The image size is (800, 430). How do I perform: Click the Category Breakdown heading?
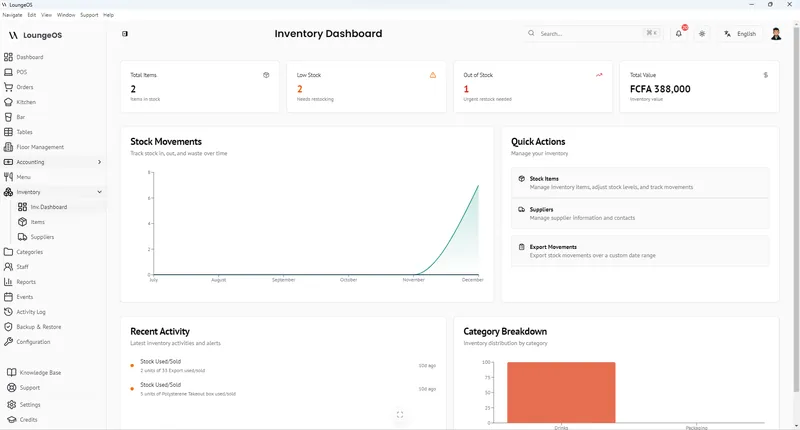point(505,332)
